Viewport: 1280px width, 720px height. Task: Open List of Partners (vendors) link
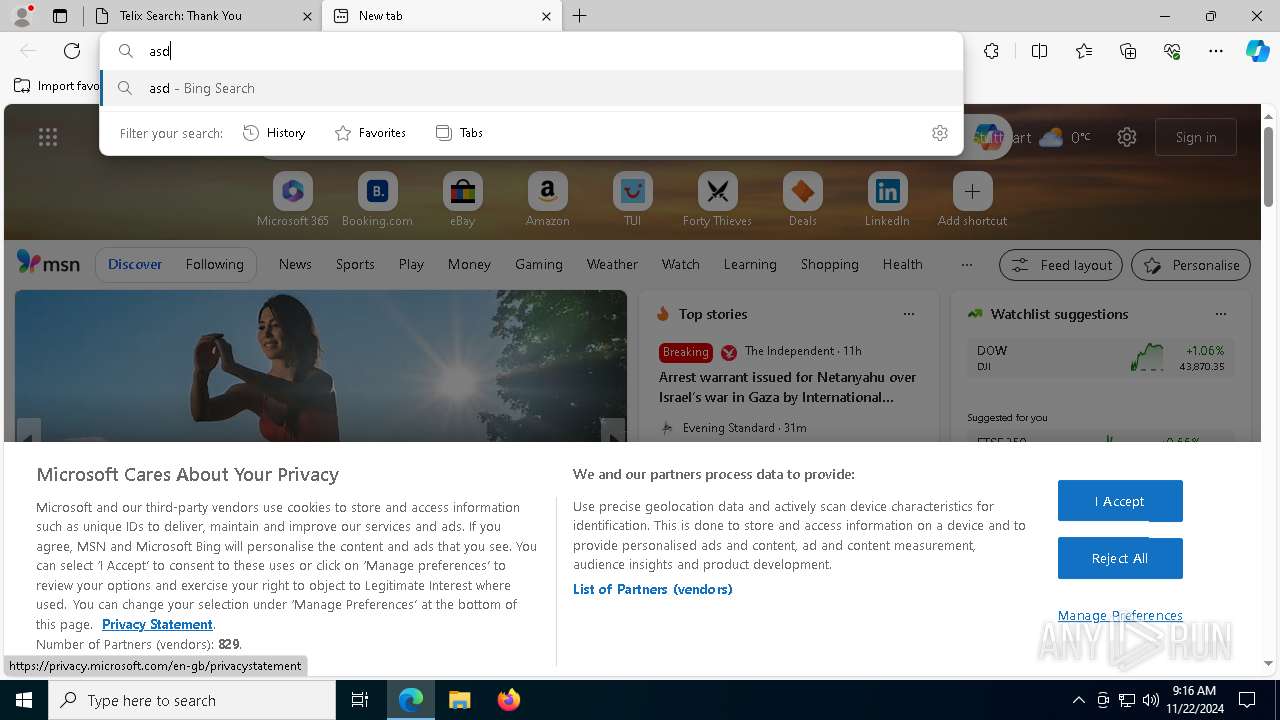click(653, 589)
